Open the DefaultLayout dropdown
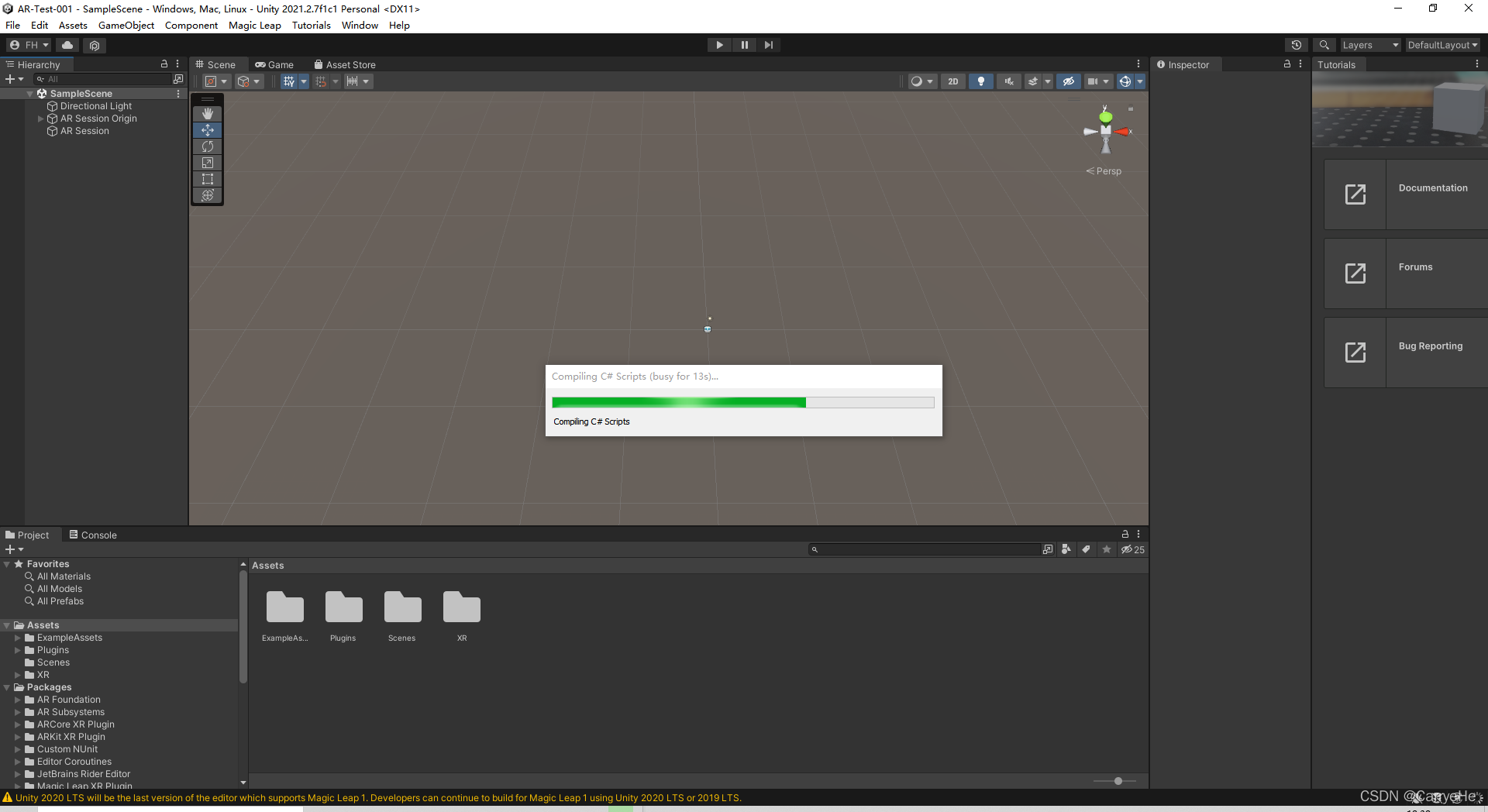Image resolution: width=1488 pixels, height=812 pixels. click(x=1442, y=45)
